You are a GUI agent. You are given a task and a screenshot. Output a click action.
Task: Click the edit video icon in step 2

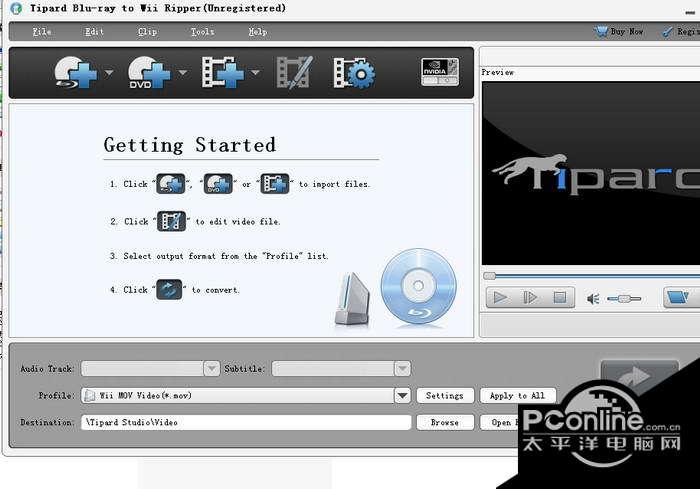tap(171, 221)
